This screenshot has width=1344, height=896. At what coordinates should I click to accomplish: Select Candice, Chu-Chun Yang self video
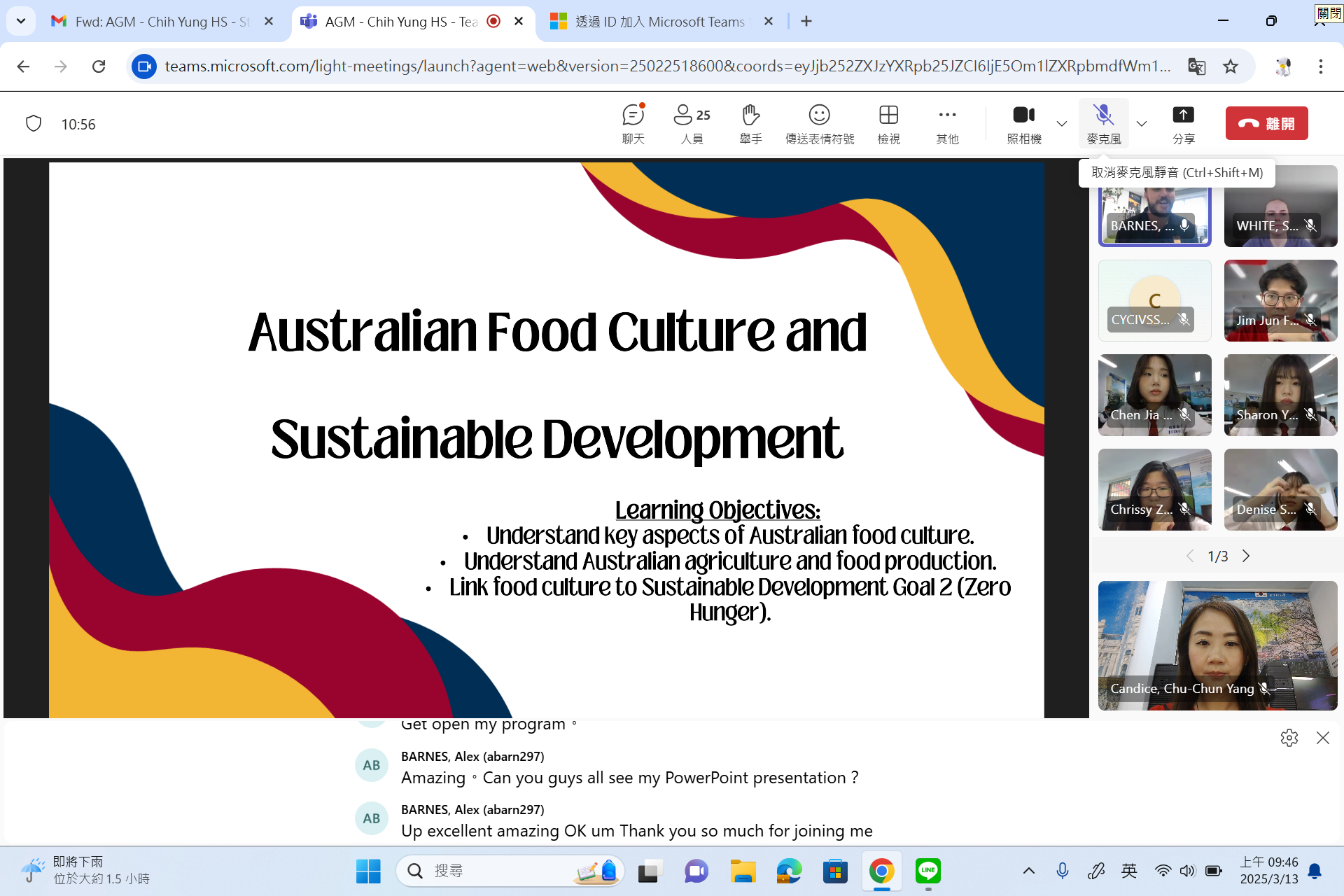[x=1217, y=645]
